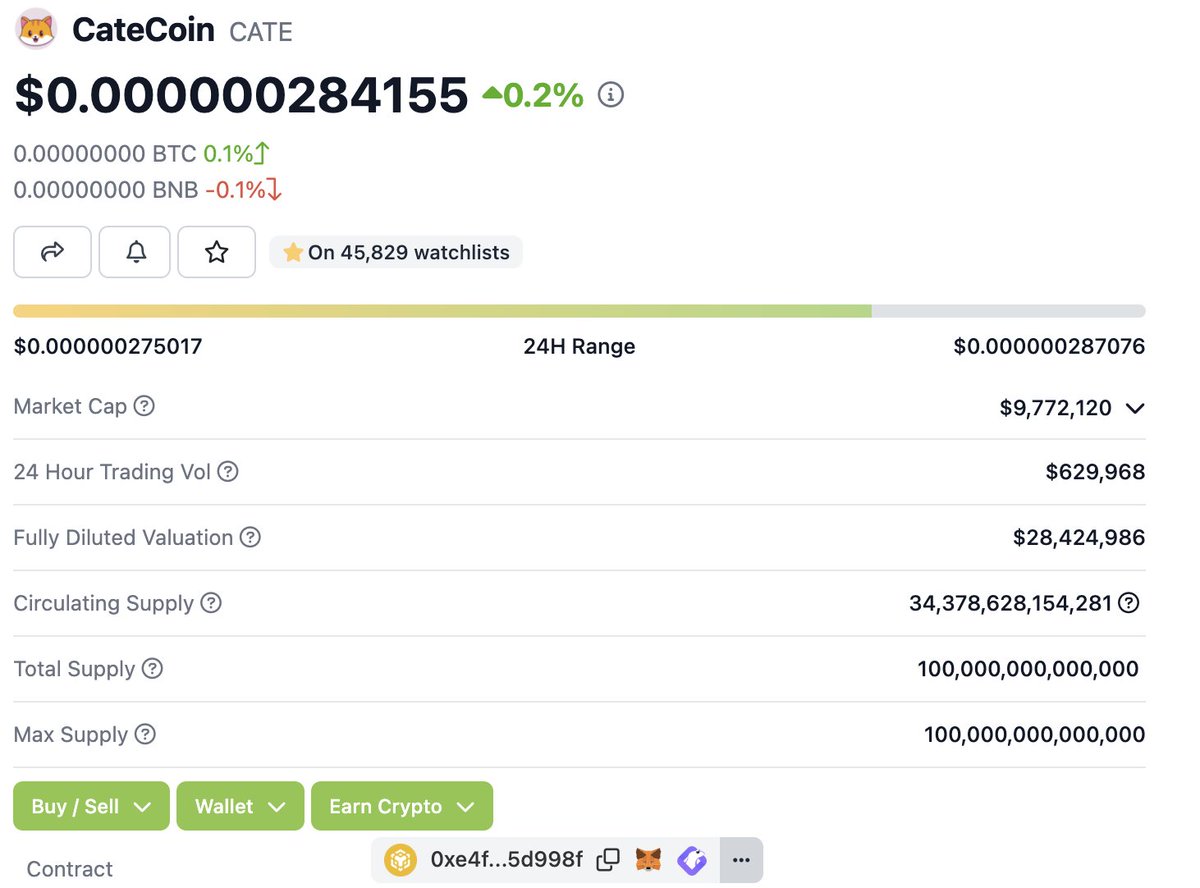This screenshot has height=888, width=1200.
Task: Click the 24H high $0.000000287076
Action: pyautogui.click(x=1049, y=347)
